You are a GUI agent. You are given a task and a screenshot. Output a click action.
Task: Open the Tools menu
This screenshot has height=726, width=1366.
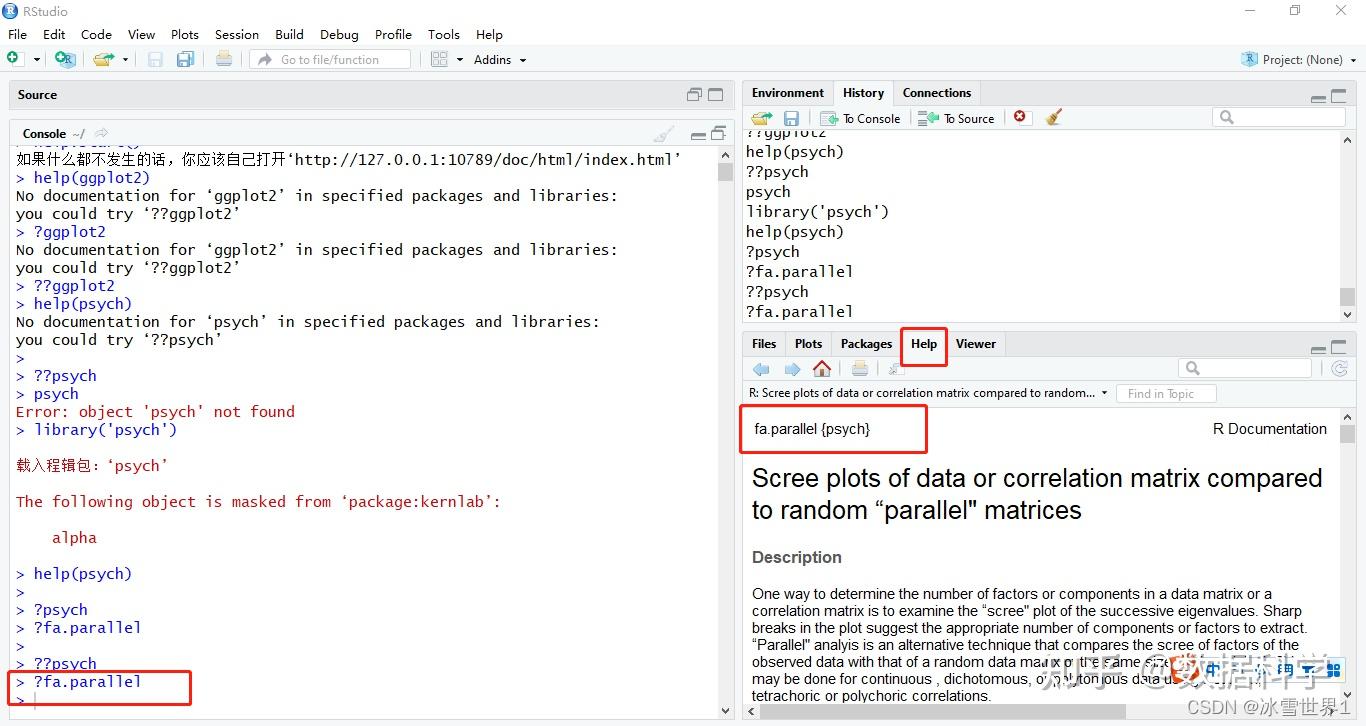click(x=444, y=34)
